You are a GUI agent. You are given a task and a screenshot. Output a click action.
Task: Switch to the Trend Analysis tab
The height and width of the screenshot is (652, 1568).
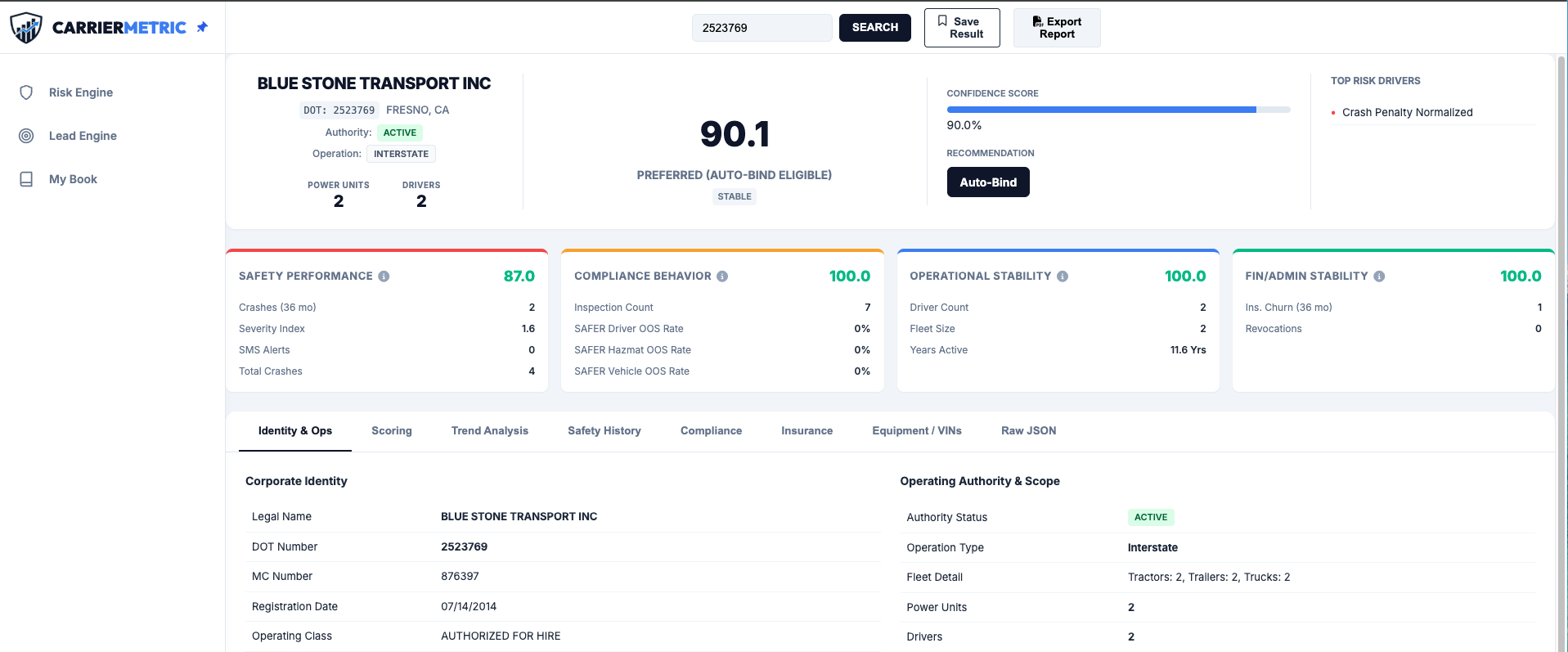pyautogui.click(x=490, y=431)
